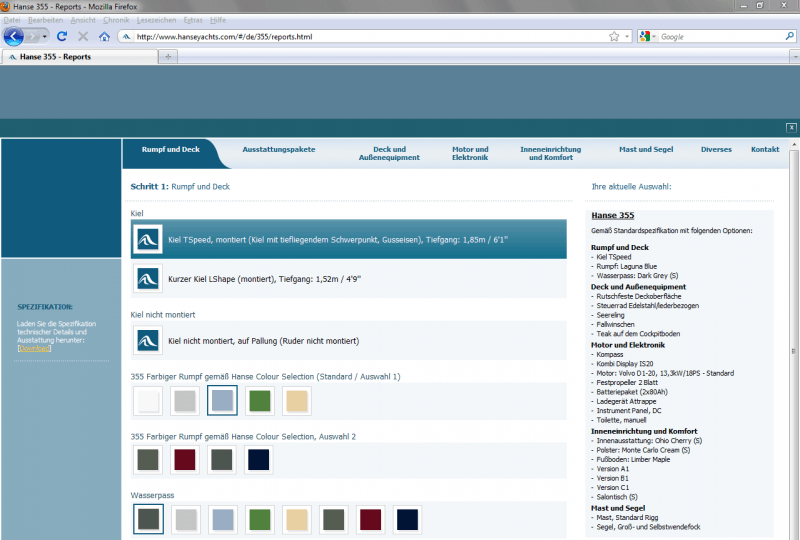Close the configurator with the small X button
The height and width of the screenshot is (540, 800).
pos(791,128)
